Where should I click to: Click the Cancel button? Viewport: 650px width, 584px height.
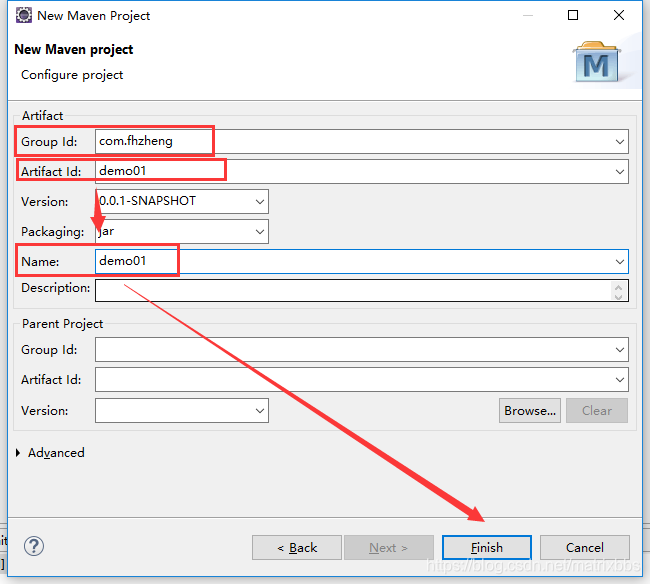coord(585,548)
